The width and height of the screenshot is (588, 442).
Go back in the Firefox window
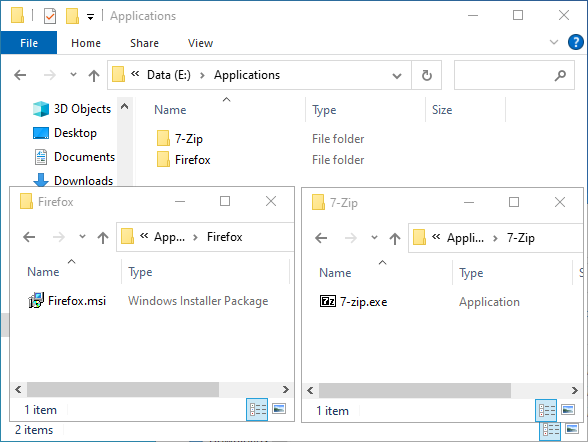29,237
